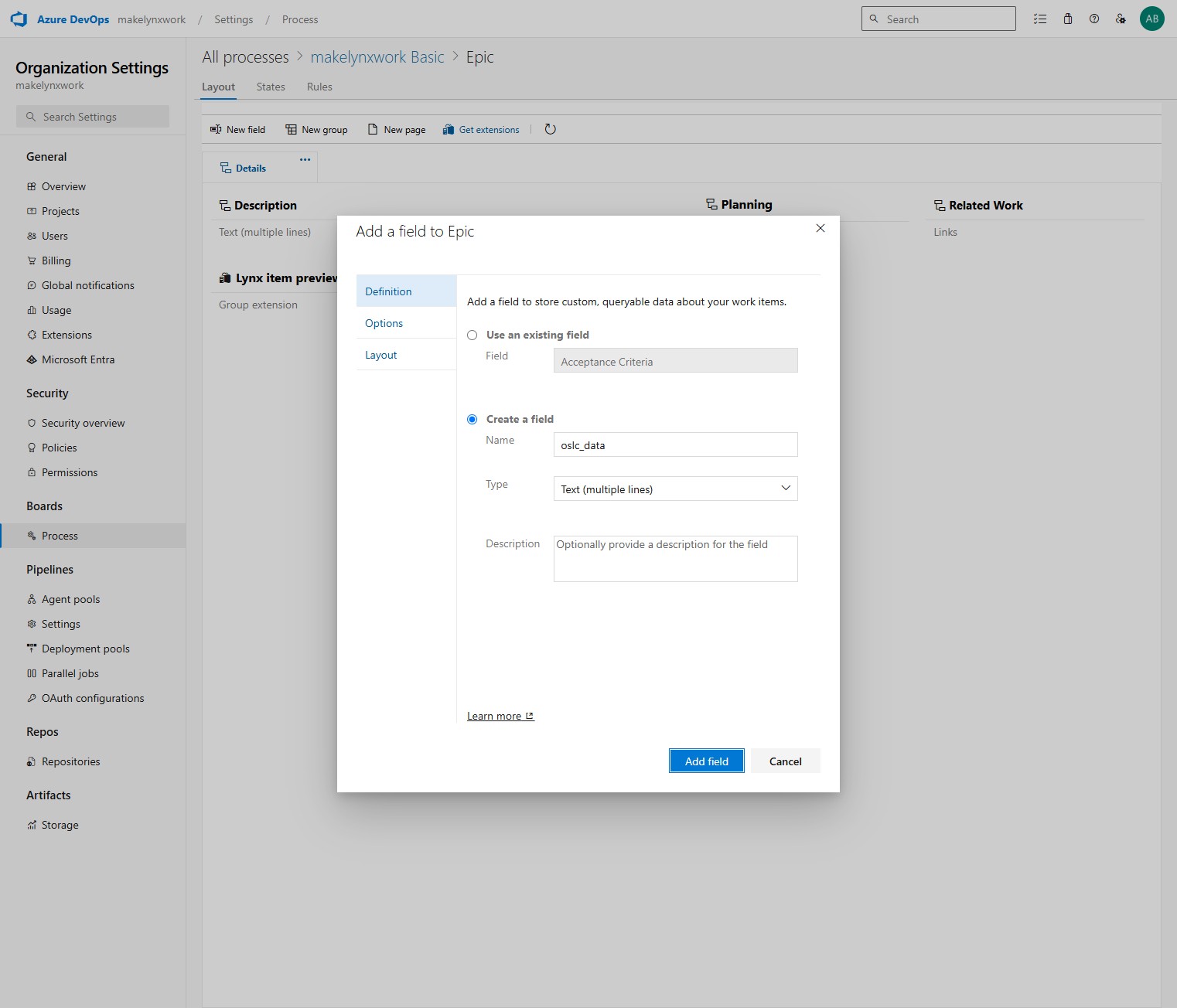Open the work items list icon in header

pyautogui.click(x=1040, y=19)
